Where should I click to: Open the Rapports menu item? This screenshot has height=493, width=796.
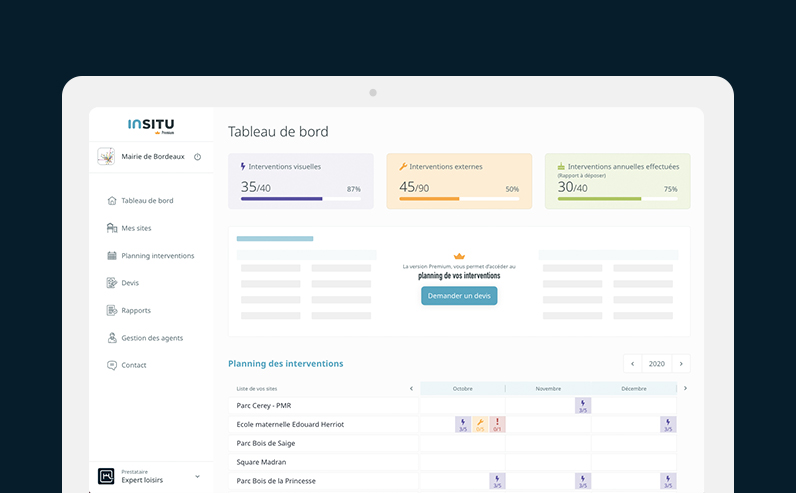click(x=136, y=310)
